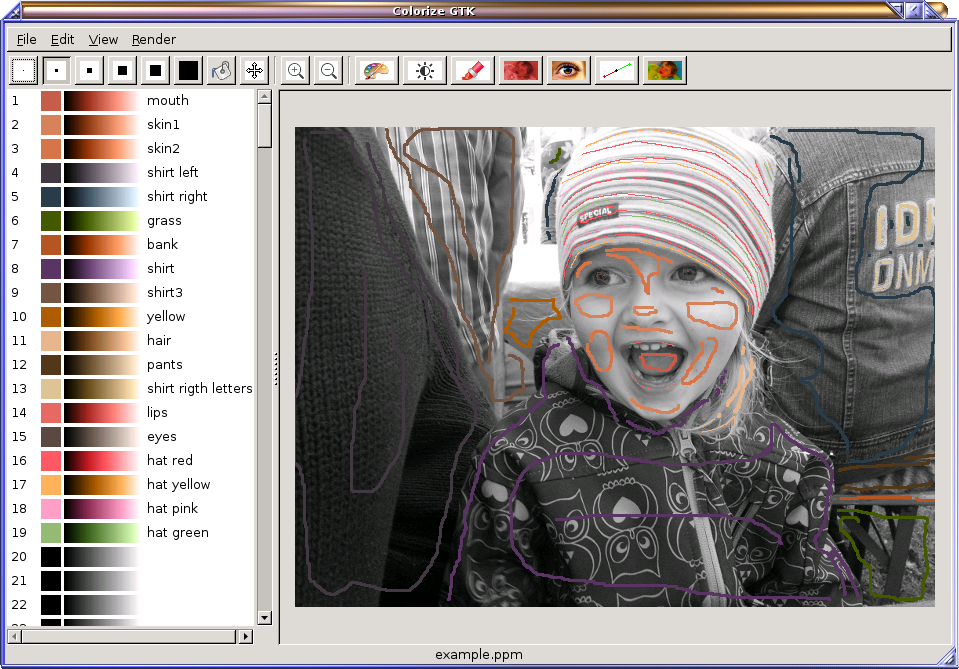Viewport: 959px width, 669px height.
Task: Zoom out of the image
Action: point(328,70)
